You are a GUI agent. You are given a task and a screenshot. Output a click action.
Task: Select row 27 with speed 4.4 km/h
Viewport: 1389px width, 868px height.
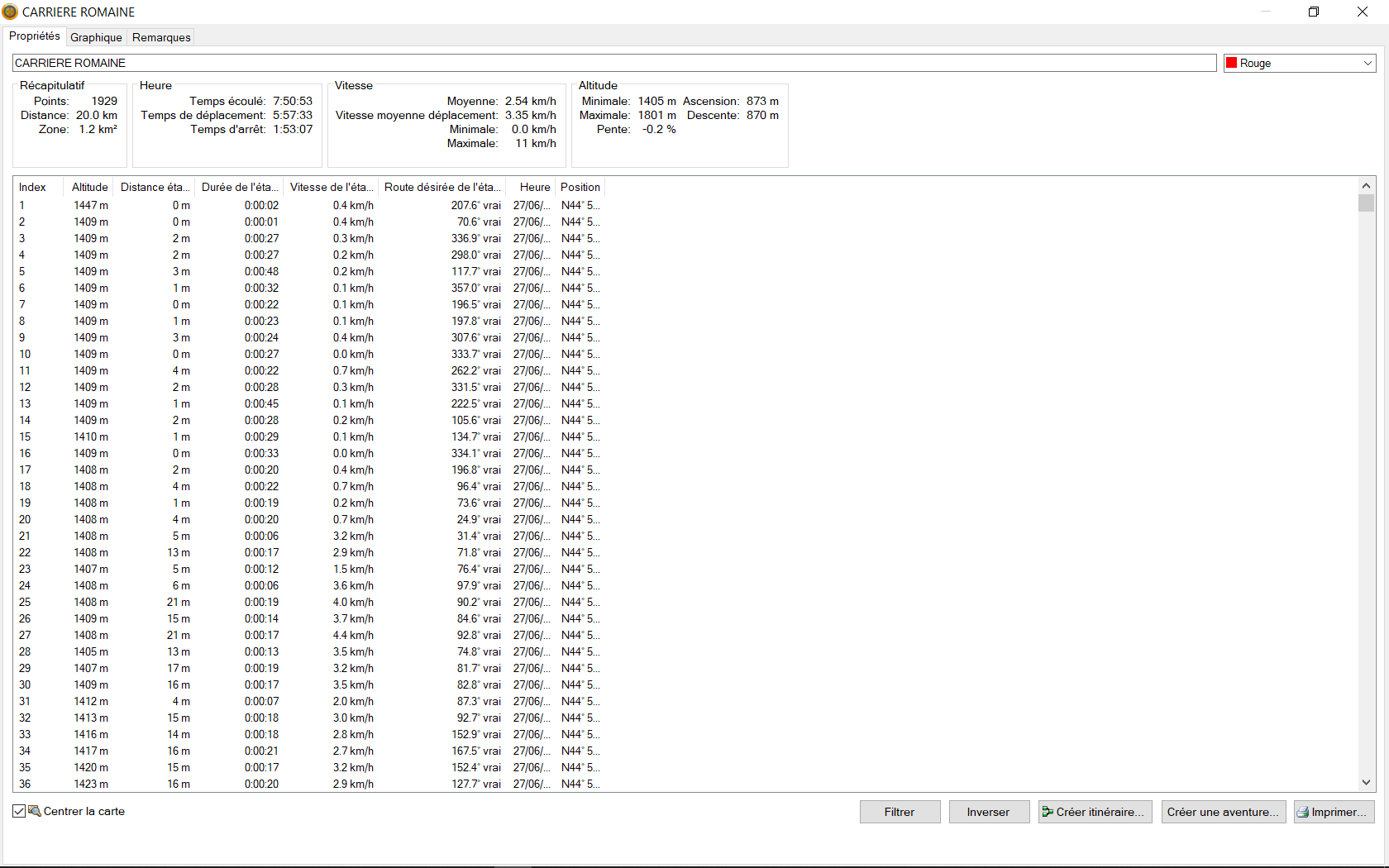[x=309, y=635]
